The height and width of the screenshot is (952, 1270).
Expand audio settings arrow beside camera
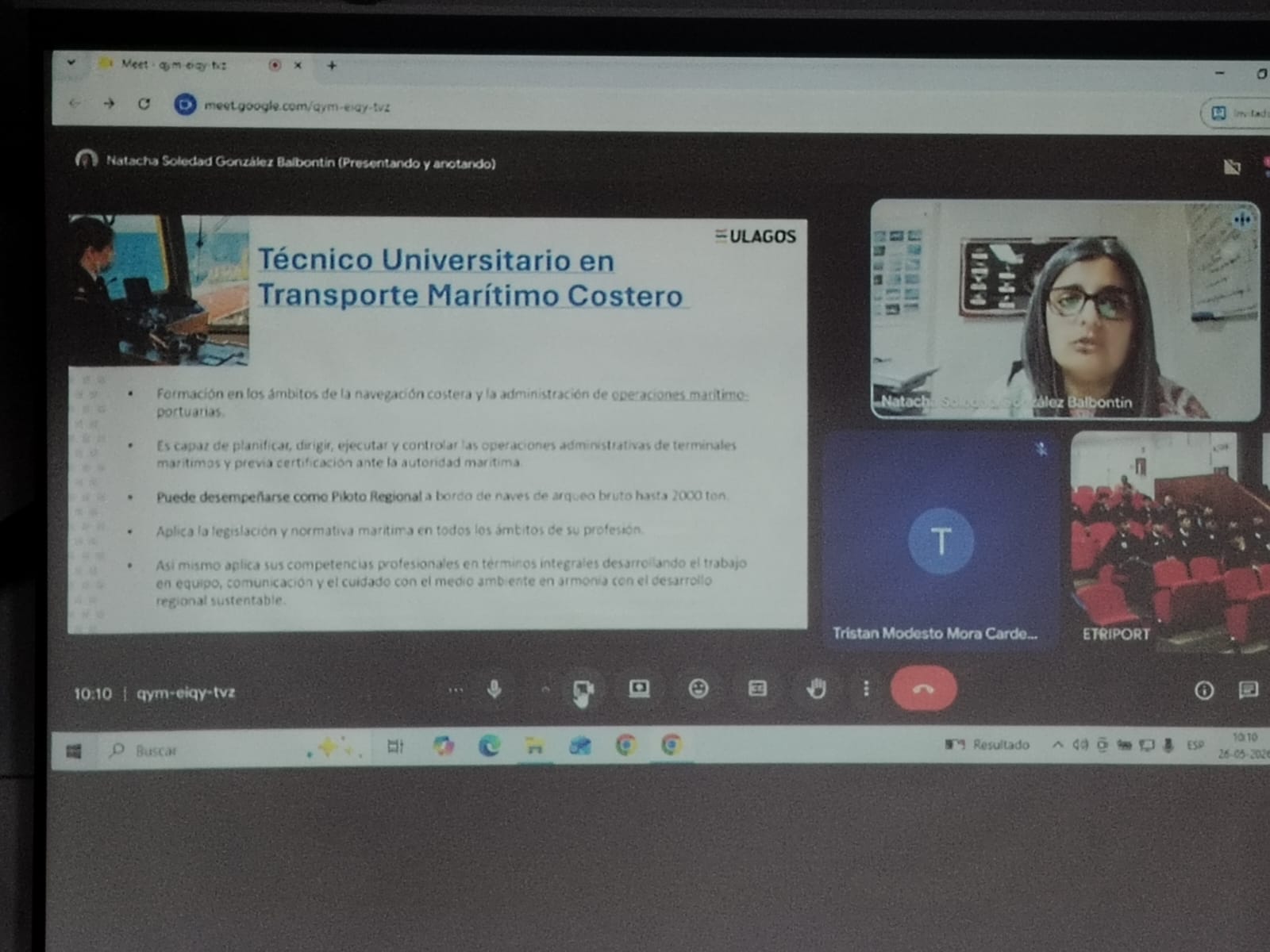click(545, 690)
